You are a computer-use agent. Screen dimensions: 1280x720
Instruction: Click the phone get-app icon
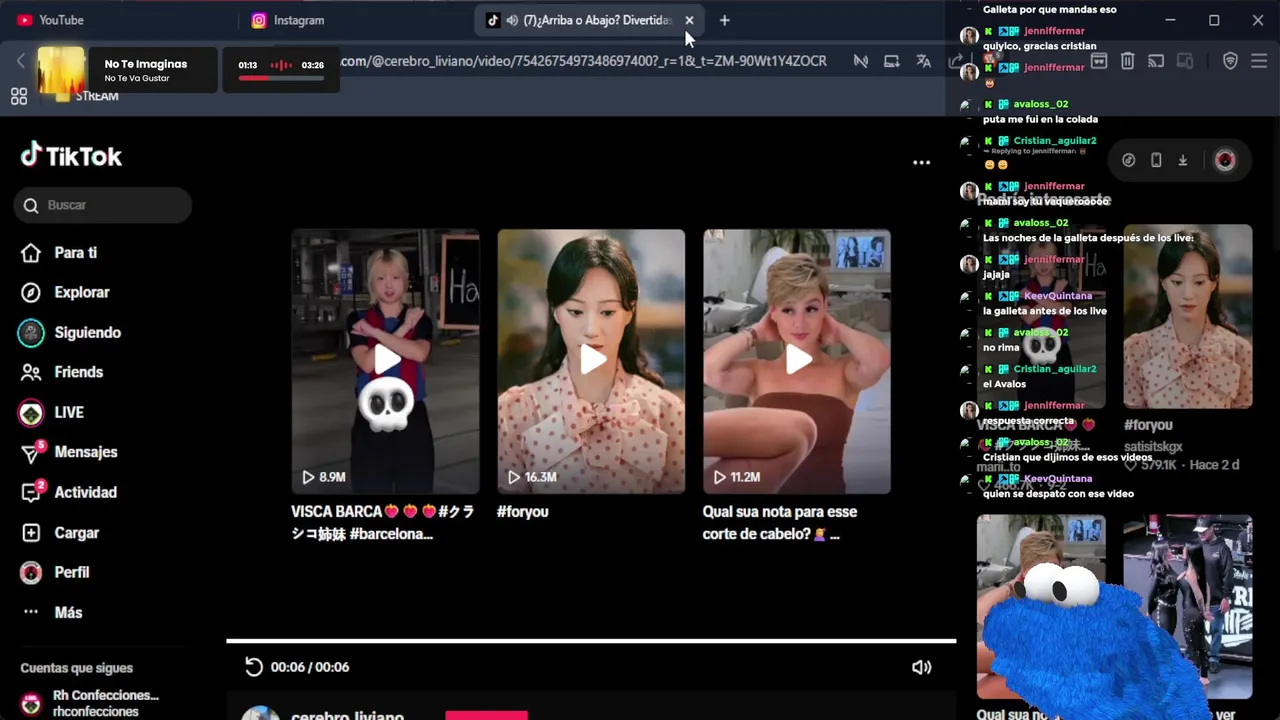tap(1156, 160)
